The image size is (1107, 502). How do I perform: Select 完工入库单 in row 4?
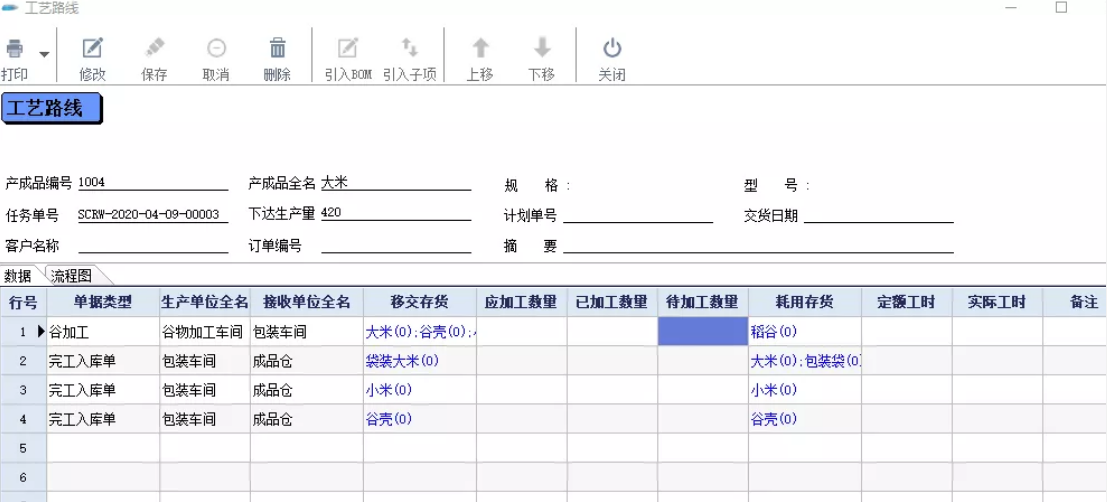click(x=103, y=419)
